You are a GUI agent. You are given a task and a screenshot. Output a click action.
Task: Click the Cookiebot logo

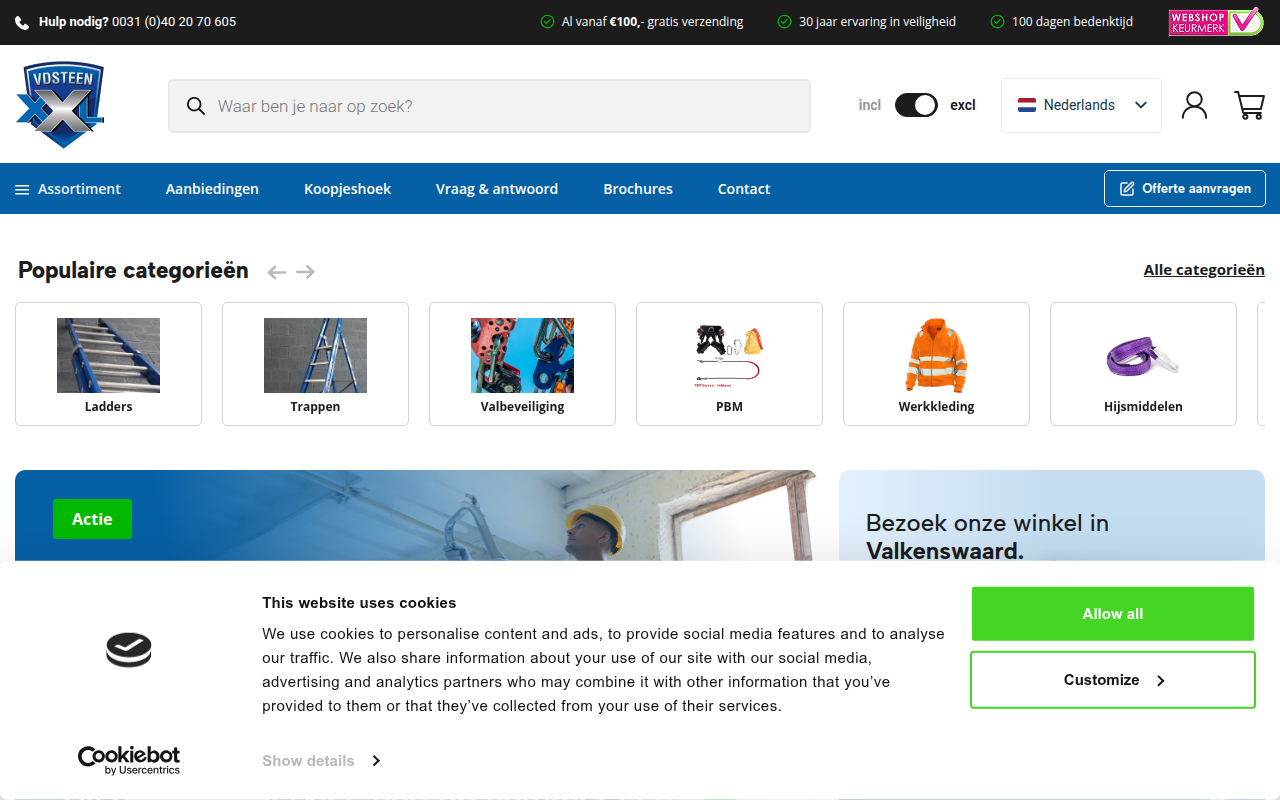point(129,760)
